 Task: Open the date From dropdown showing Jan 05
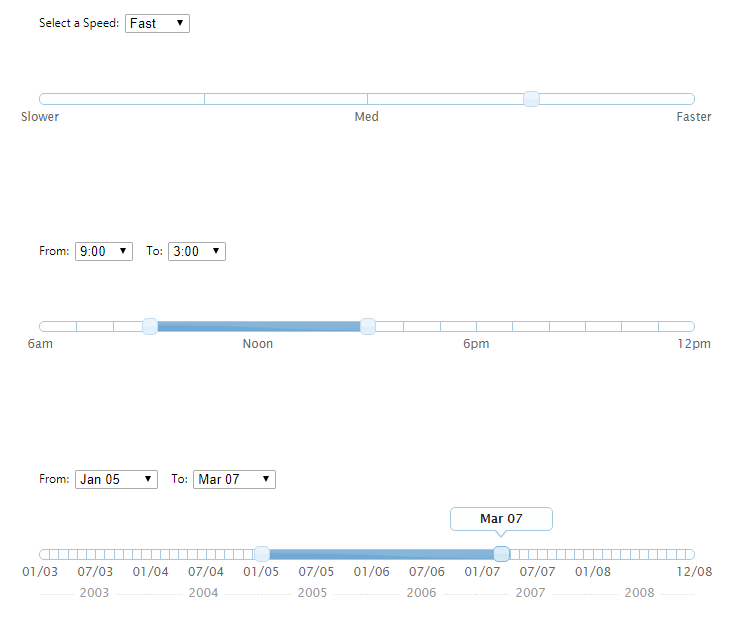click(x=116, y=479)
